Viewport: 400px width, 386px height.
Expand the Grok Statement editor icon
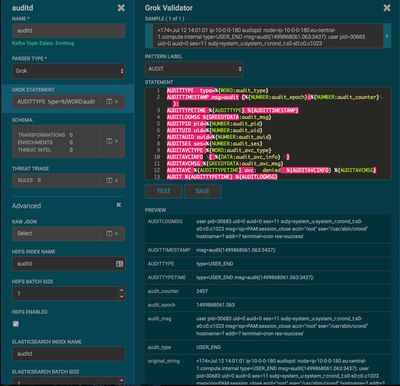point(112,101)
